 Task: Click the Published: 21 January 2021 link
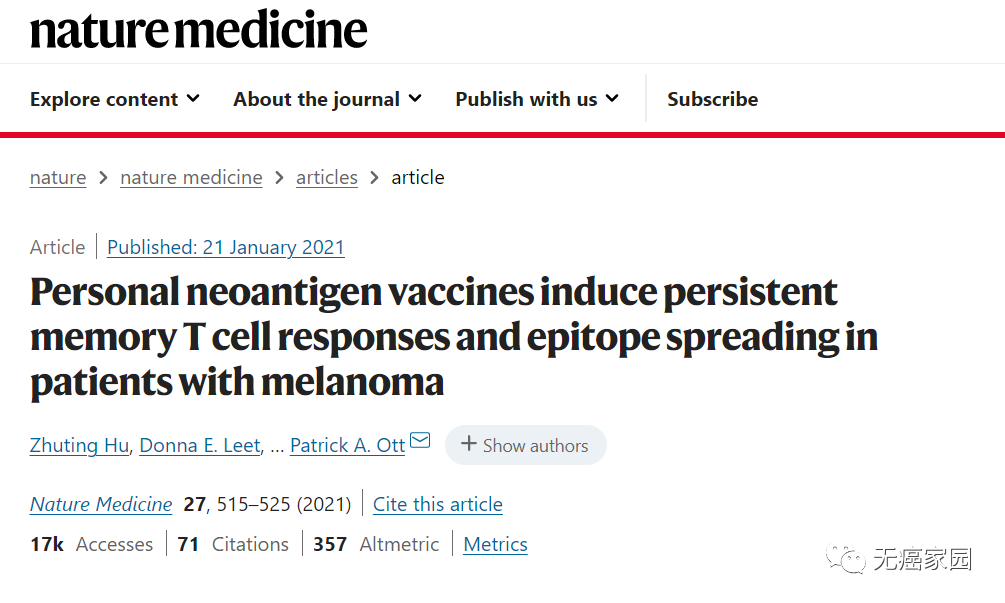click(225, 247)
